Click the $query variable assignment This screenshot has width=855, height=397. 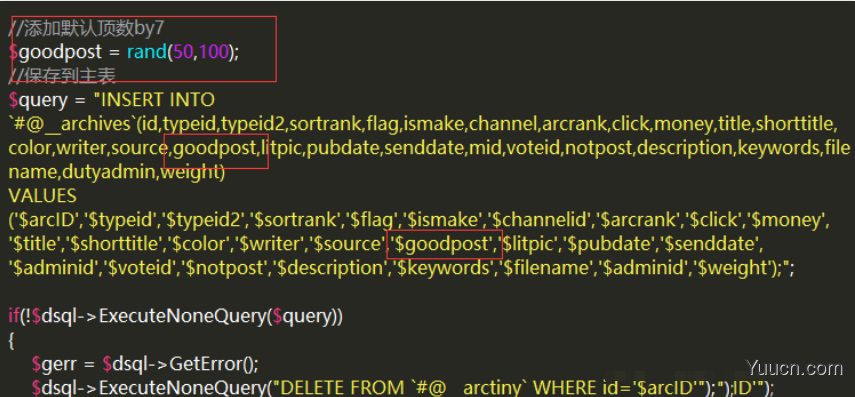pyautogui.click(x=38, y=100)
